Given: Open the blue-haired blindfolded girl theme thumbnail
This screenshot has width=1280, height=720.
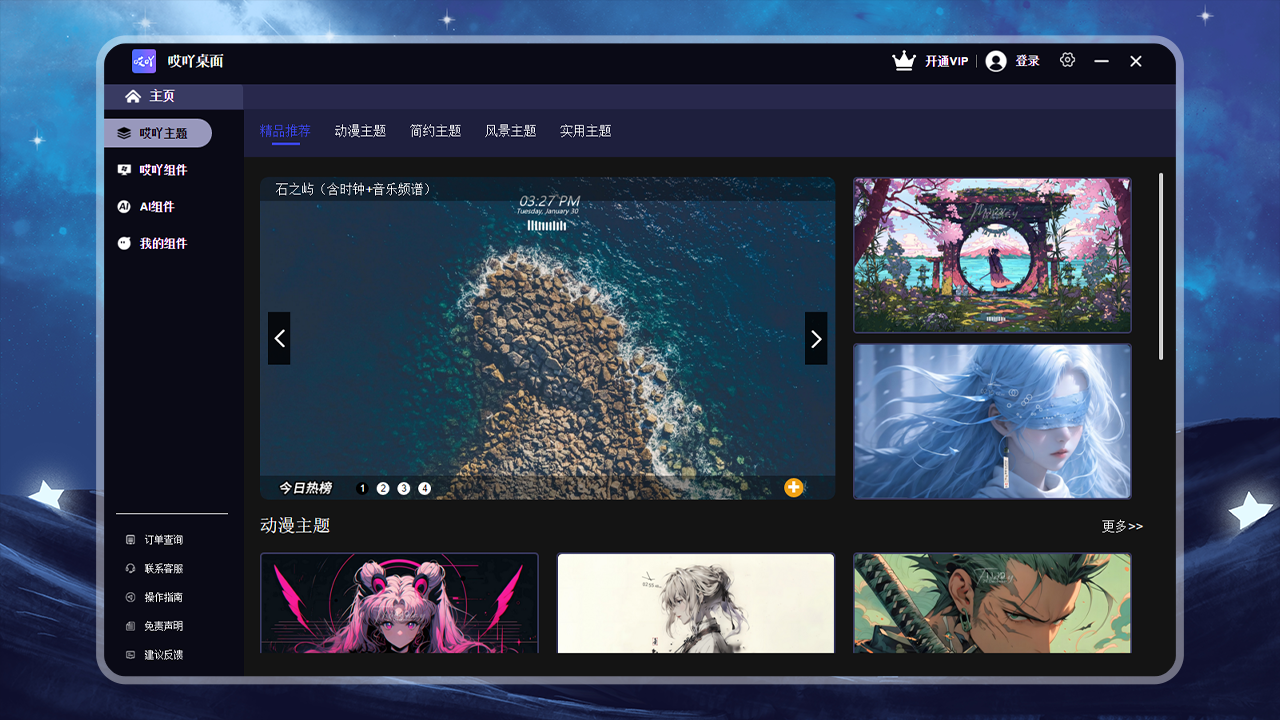Looking at the screenshot, I should point(992,421).
